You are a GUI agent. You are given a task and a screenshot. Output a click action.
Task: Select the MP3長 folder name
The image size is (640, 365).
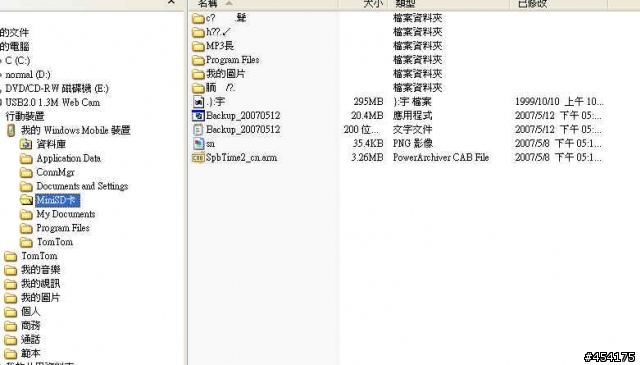point(220,46)
